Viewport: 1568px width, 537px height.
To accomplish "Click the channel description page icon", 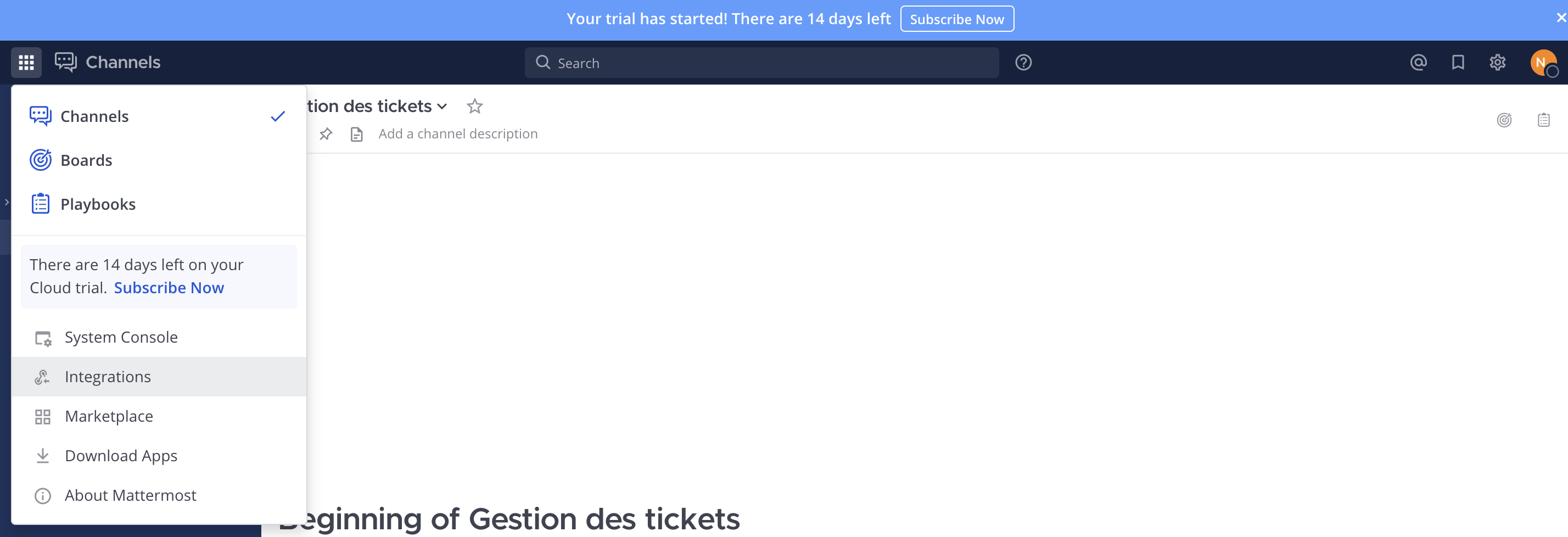I will coord(356,134).
